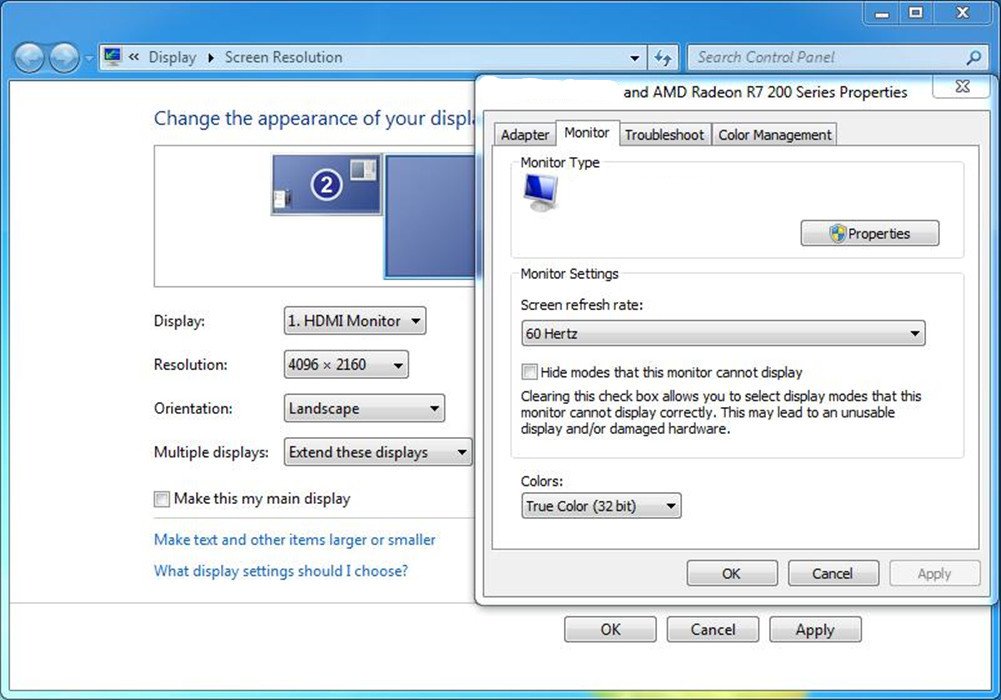Screen dimensions: 1001x700
Task: Click the refresh icon beside address bar
Action: pos(662,58)
